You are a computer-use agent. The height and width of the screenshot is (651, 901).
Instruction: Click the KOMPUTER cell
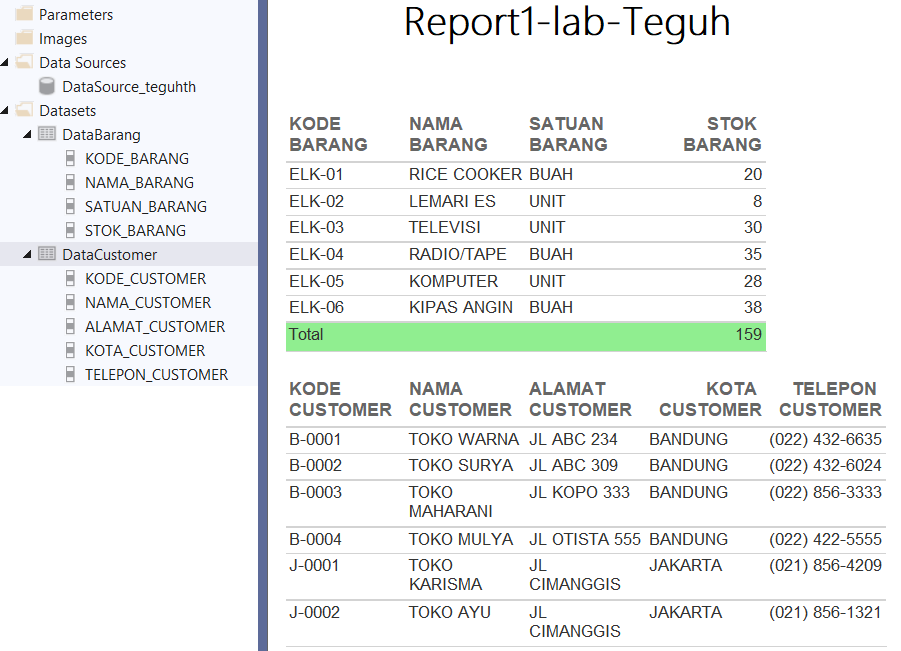click(453, 281)
